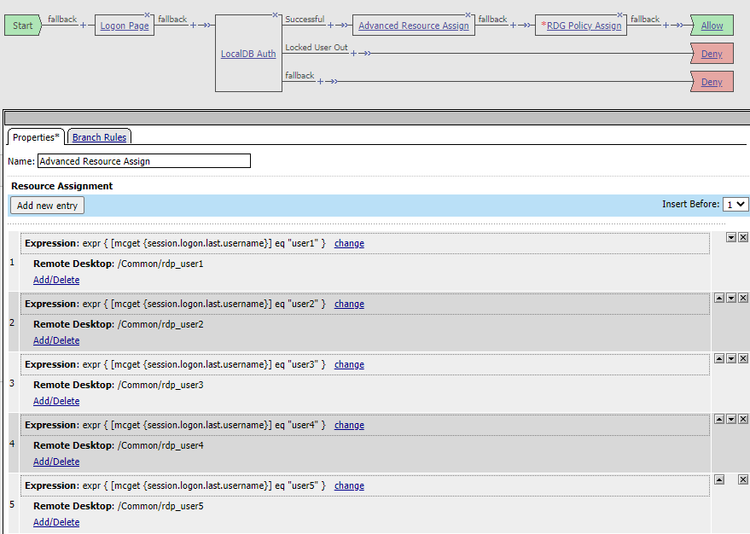This screenshot has height=534, width=750.
Task: Change the user2 expression
Action: click(349, 304)
